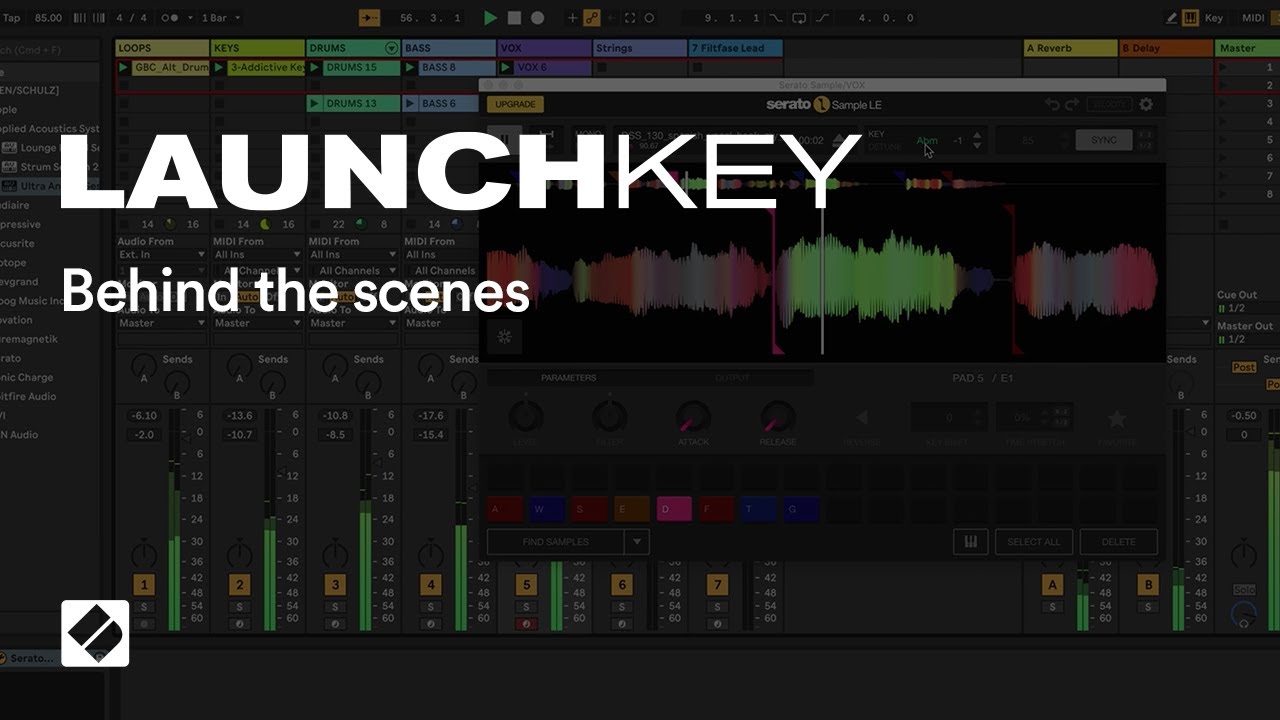The width and height of the screenshot is (1280, 720).
Task: Adjust the RELEASE knob
Action: 777,417
